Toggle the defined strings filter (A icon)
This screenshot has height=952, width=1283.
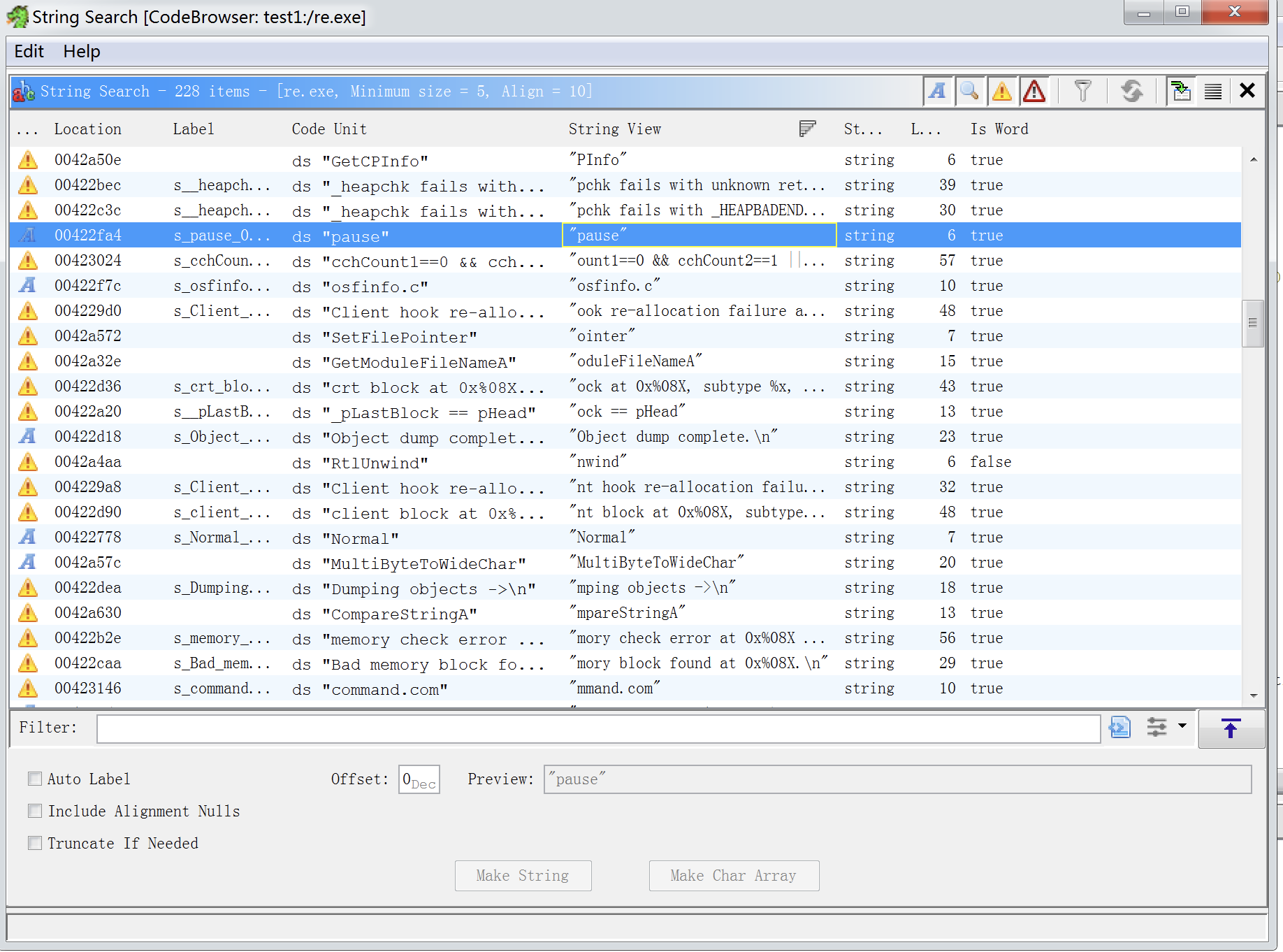pos(938,91)
